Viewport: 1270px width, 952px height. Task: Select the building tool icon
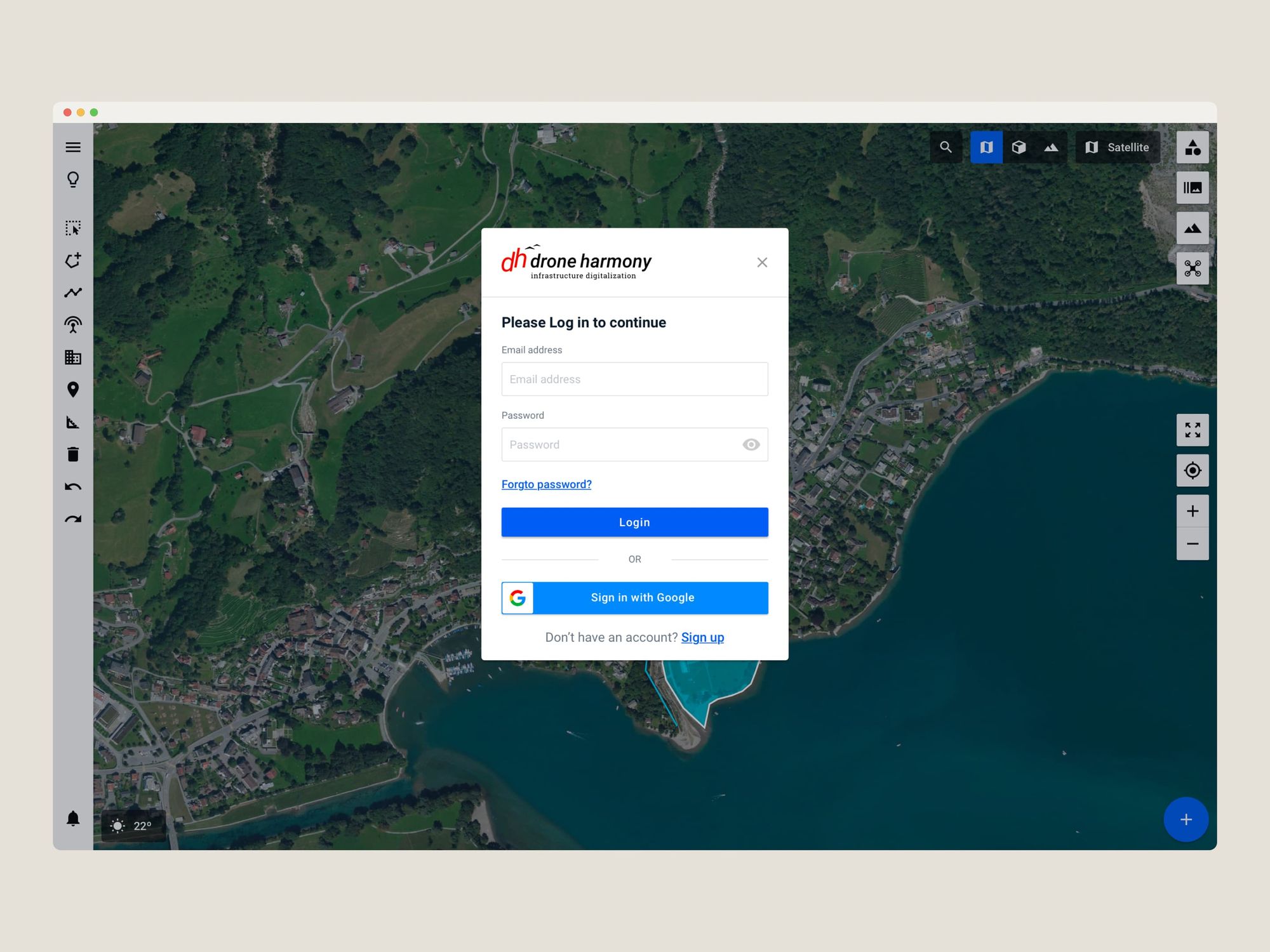[73, 357]
